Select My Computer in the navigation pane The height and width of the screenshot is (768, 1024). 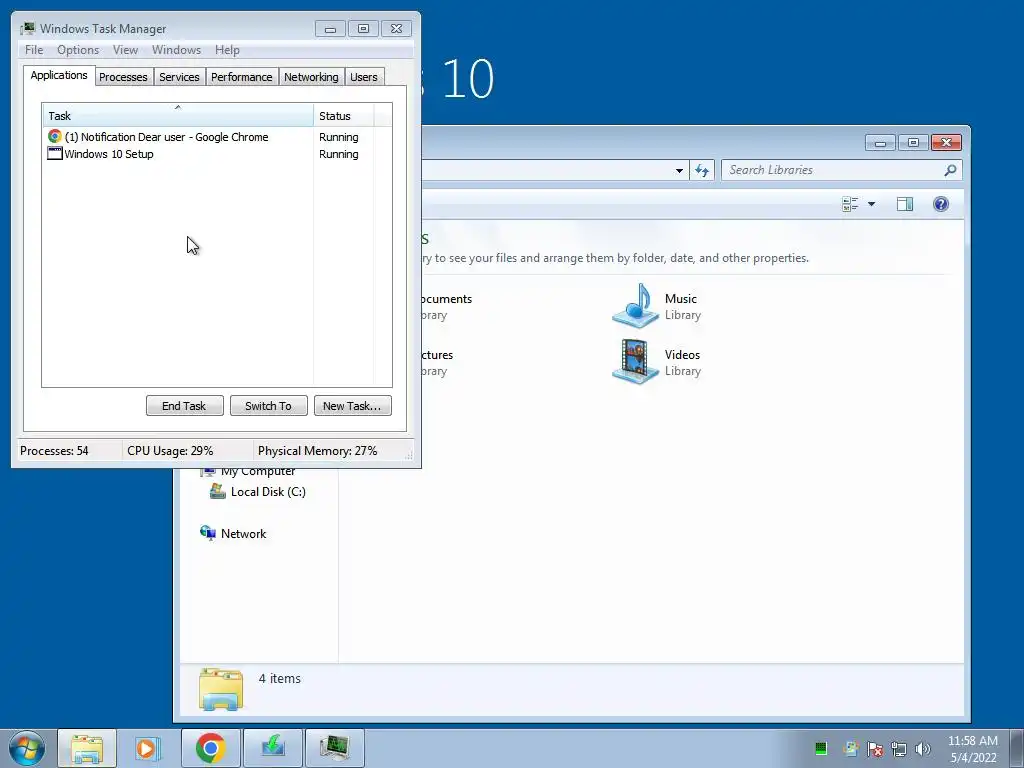pos(248,472)
